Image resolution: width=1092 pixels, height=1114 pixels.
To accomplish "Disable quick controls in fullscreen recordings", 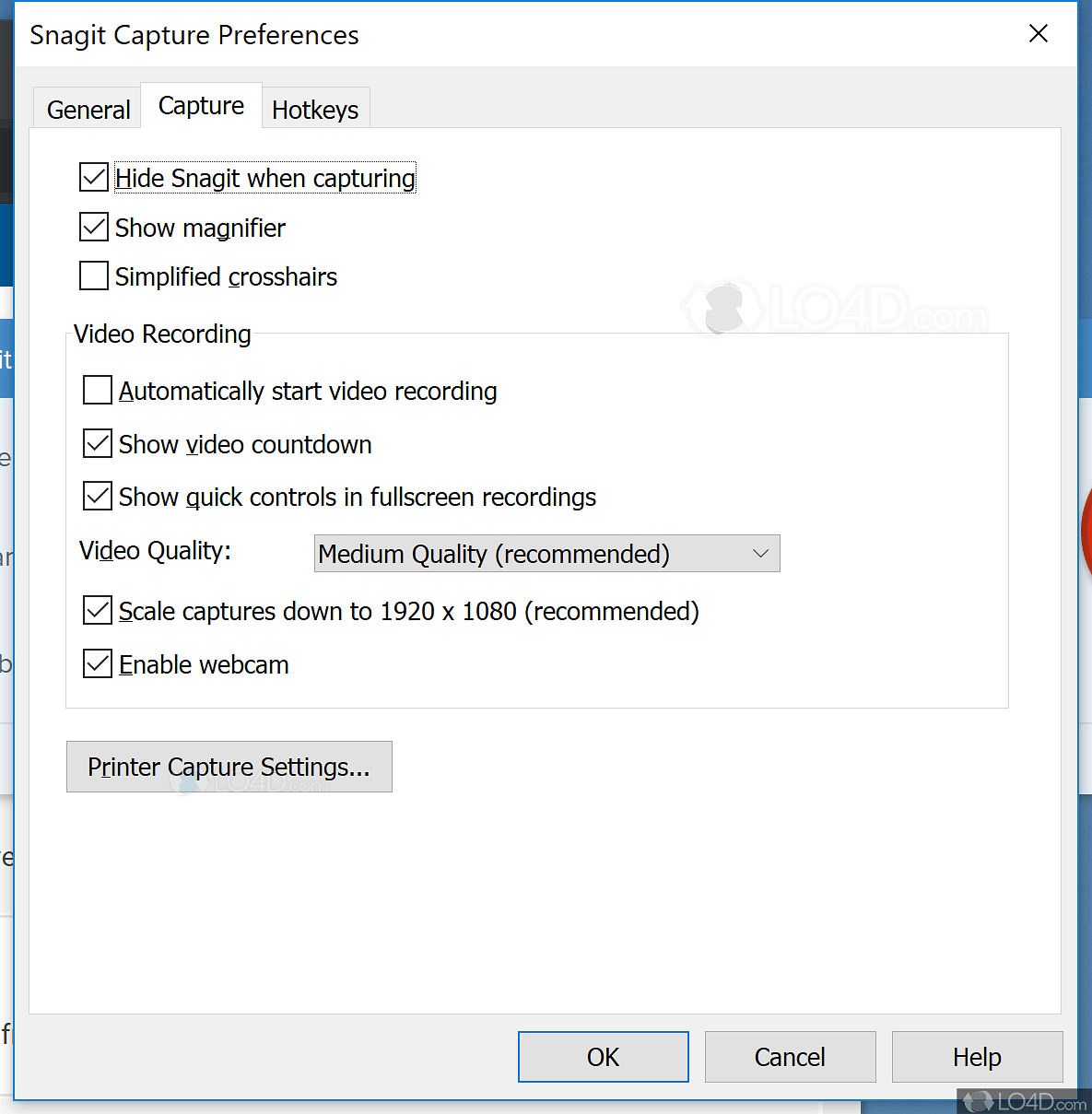I will pos(97,496).
